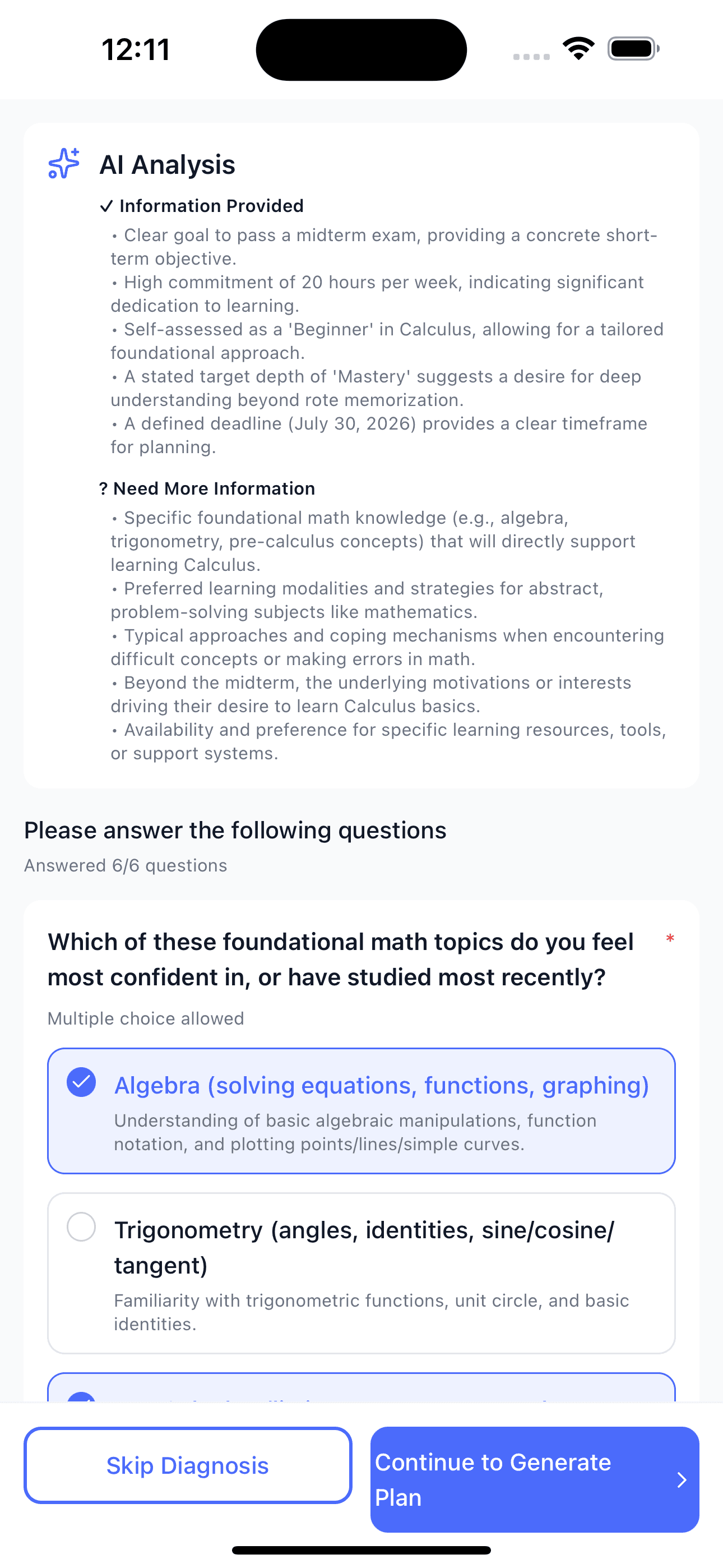This screenshot has width=723, height=1568.
Task: Click the AI Analysis sparkle icon
Action: point(64,163)
